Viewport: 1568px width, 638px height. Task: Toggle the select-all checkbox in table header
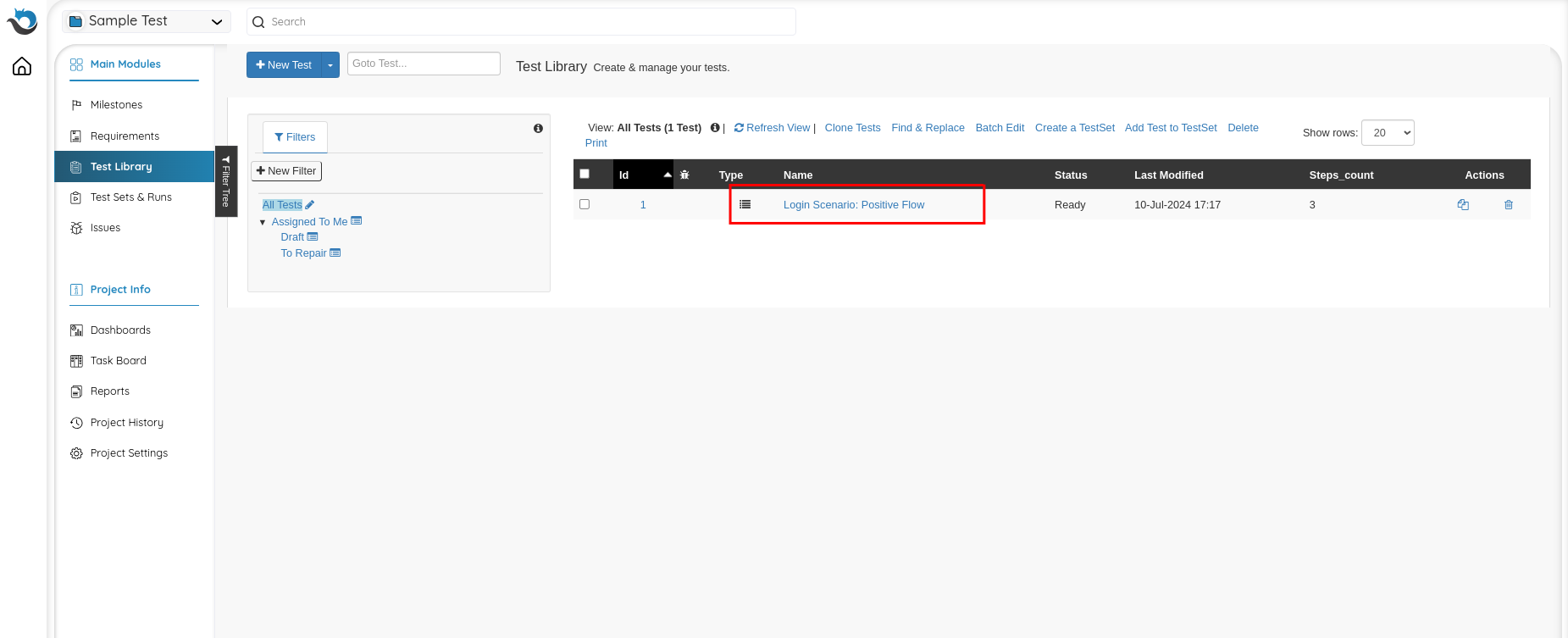coord(585,174)
